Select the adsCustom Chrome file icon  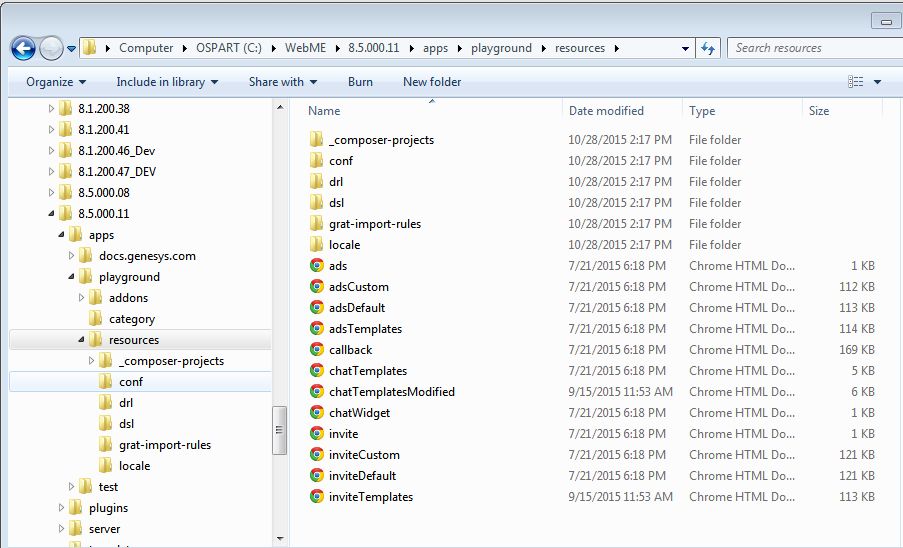pyautogui.click(x=317, y=287)
